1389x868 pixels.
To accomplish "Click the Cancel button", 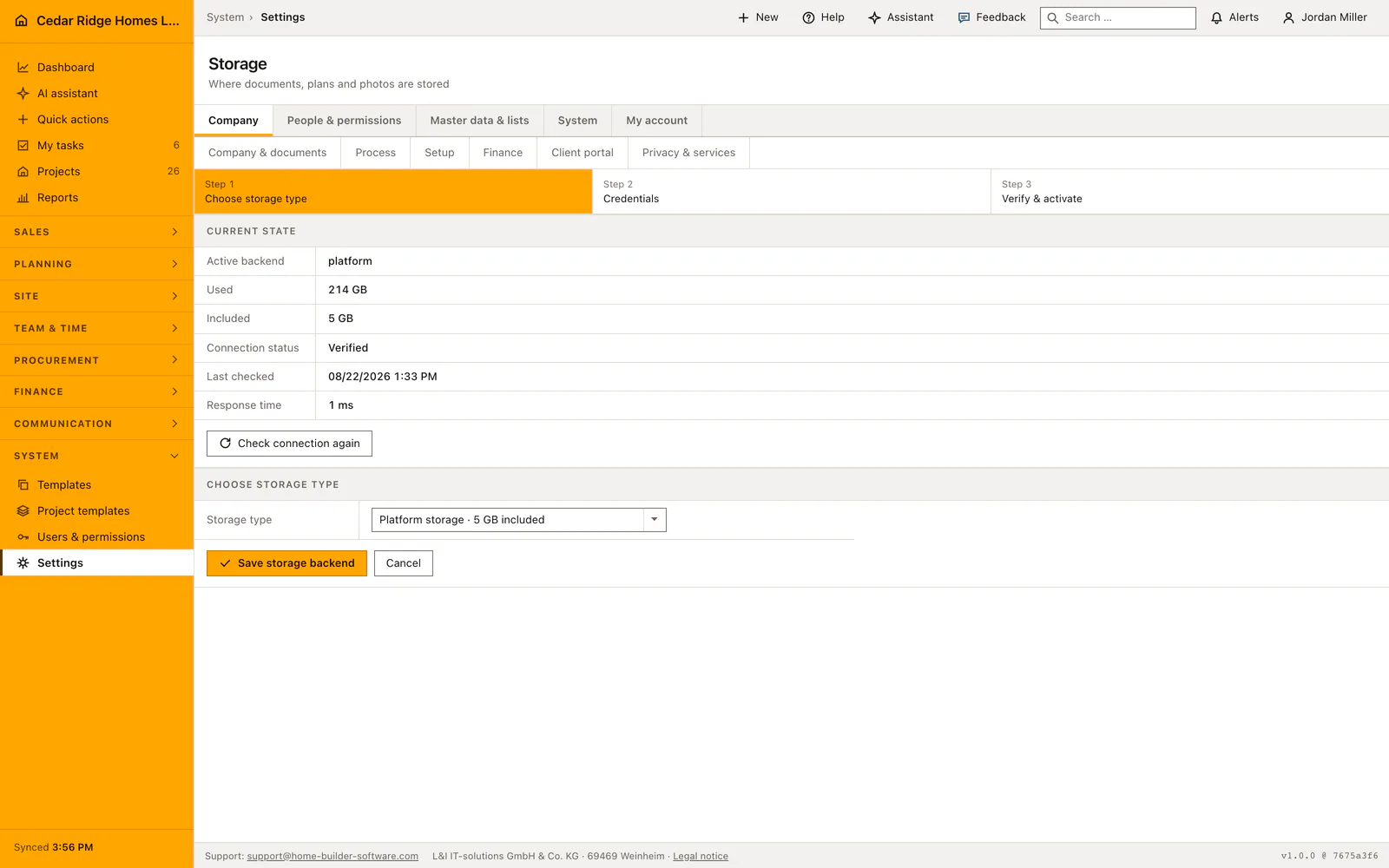I will click(x=404, y=563).
